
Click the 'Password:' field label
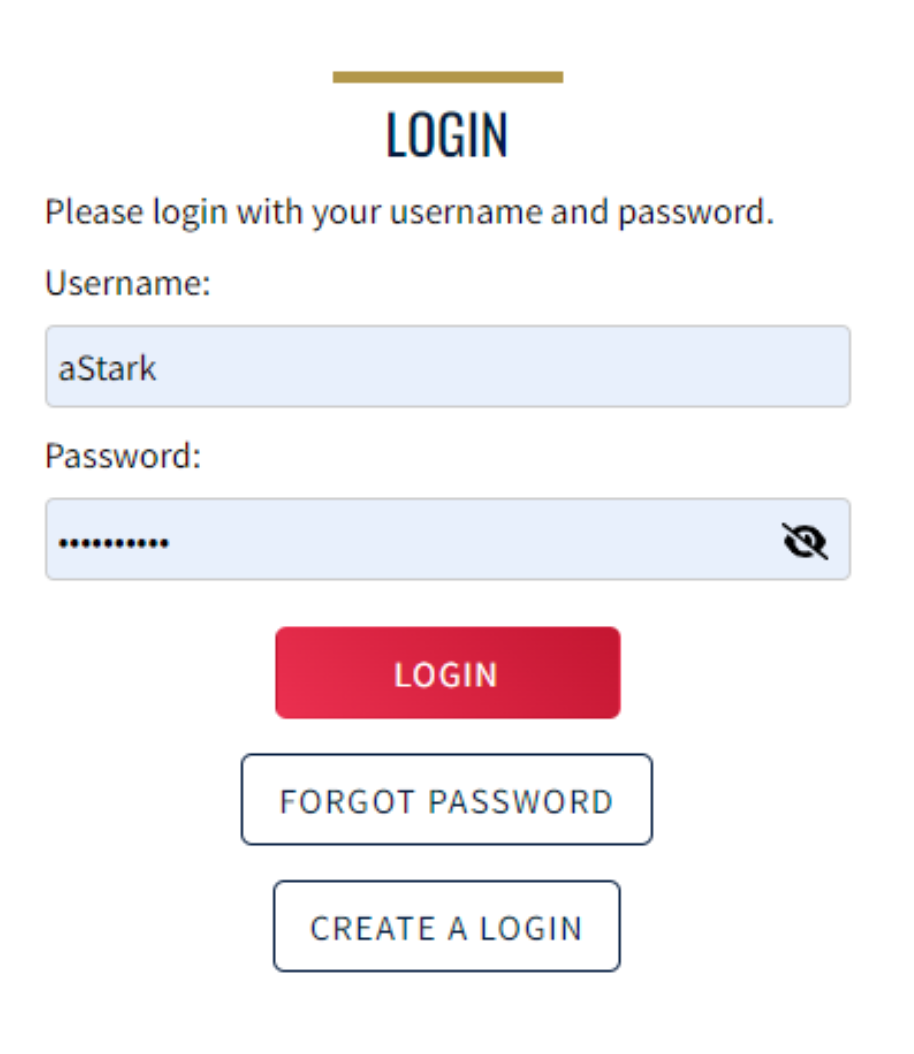[123, 457]
